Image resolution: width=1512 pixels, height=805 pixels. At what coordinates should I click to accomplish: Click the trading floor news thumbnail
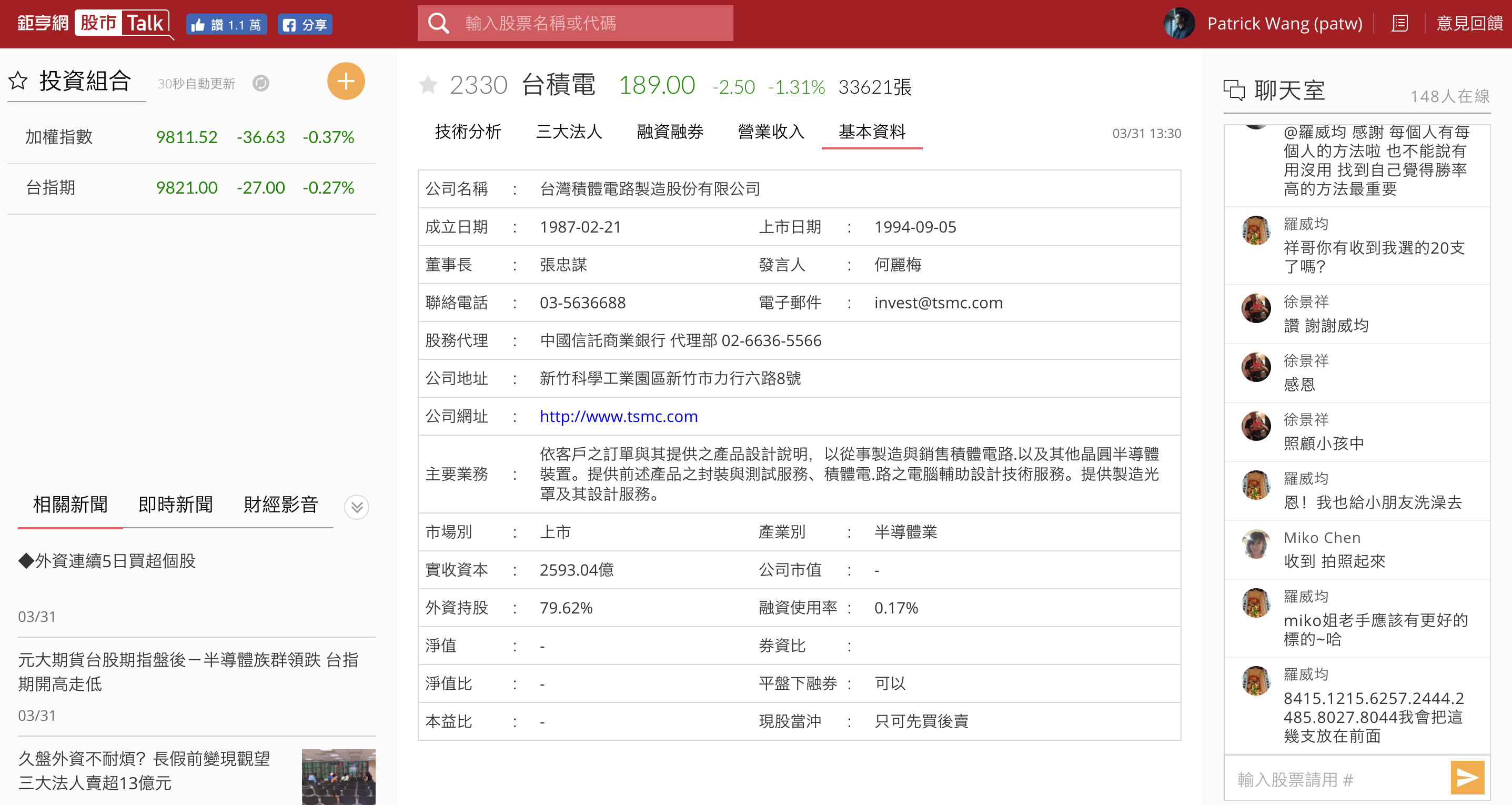tap(338, 776)
